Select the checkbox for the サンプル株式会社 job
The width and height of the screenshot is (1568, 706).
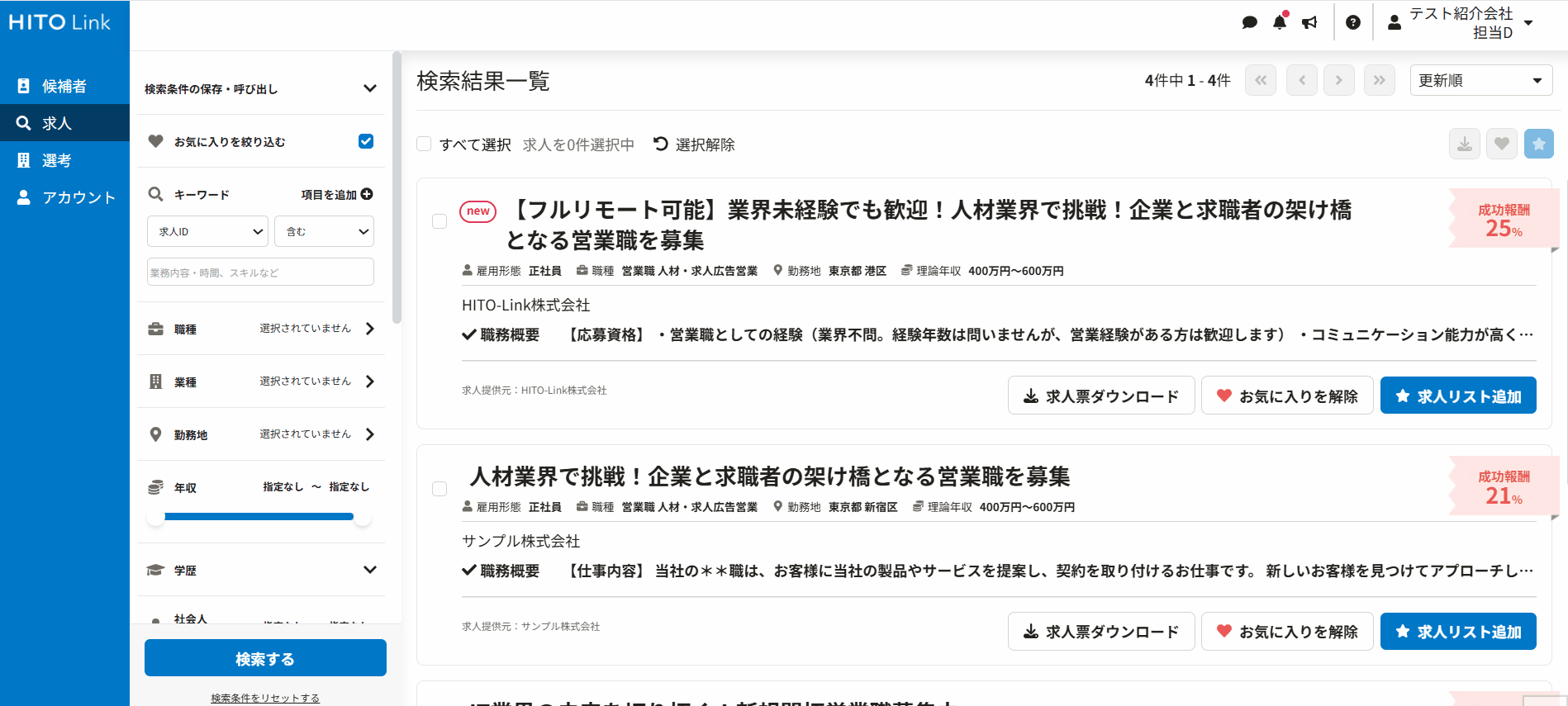click(x=440, y=489)
